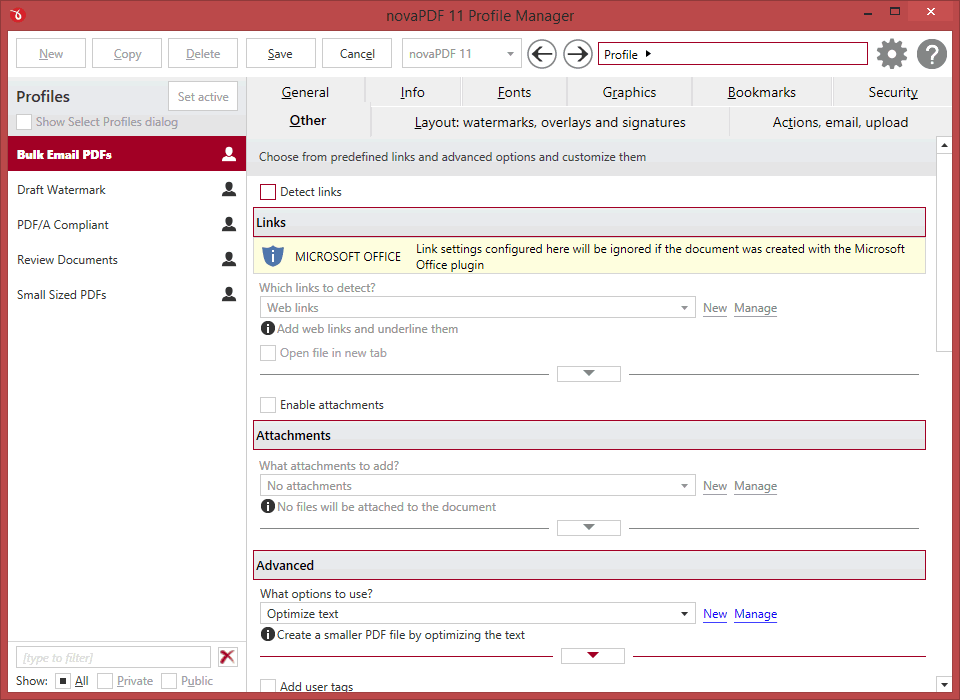Toggle Show Select Profiles dialog checkbox
The height and width of the screenshot is (700, 960).
pos(24,122)
